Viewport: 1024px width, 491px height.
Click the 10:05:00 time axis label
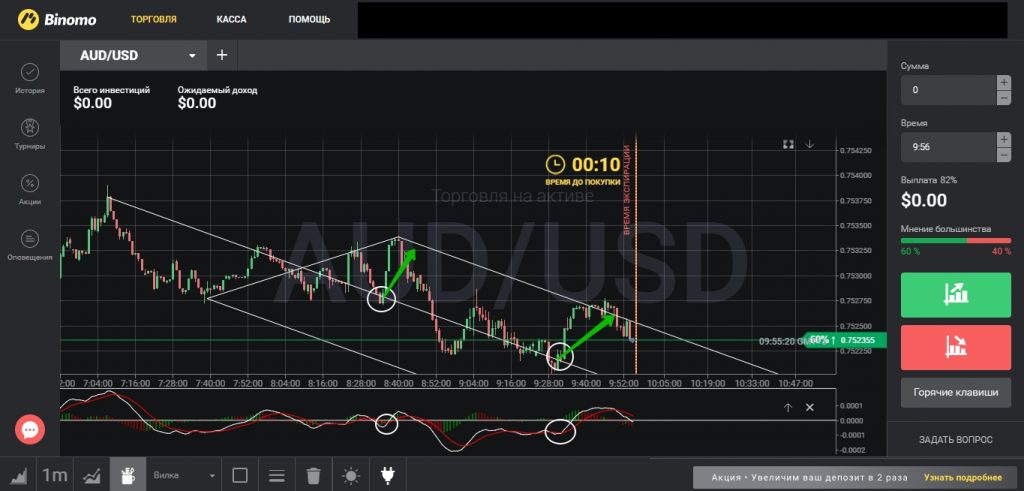[x=667, y=383]
